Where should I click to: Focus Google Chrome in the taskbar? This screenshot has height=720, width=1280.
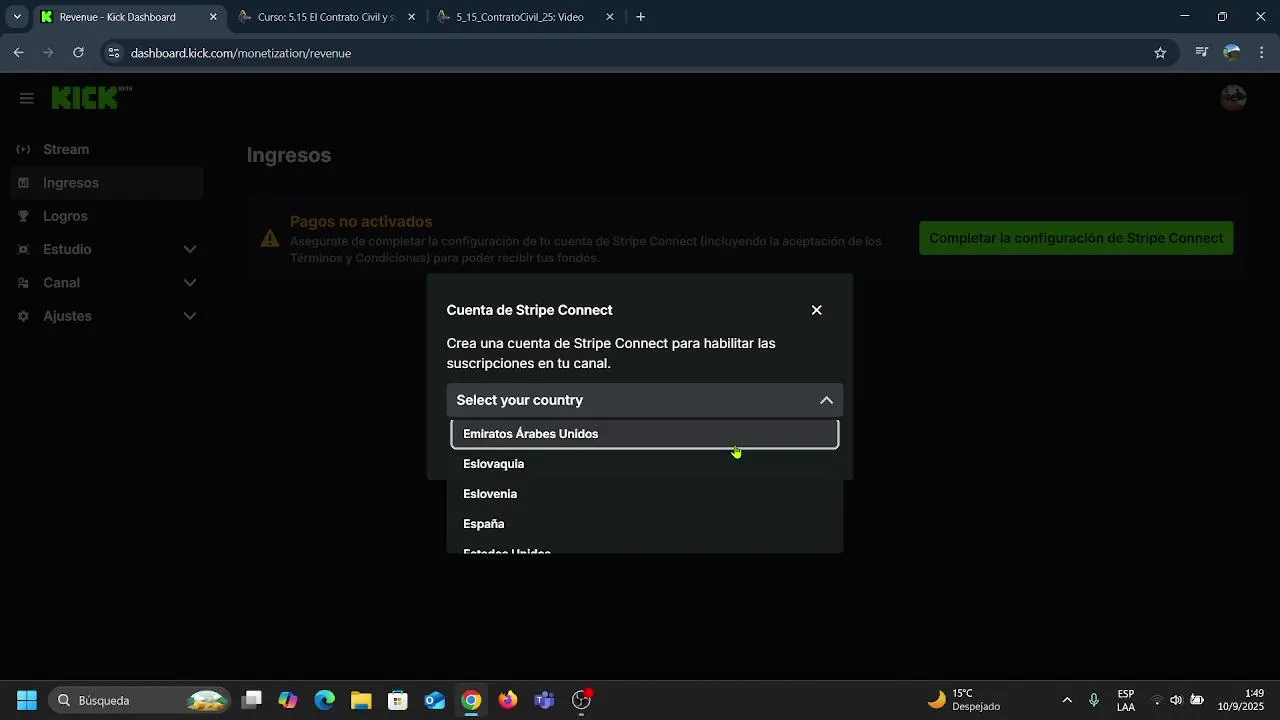tap(471, 700)
